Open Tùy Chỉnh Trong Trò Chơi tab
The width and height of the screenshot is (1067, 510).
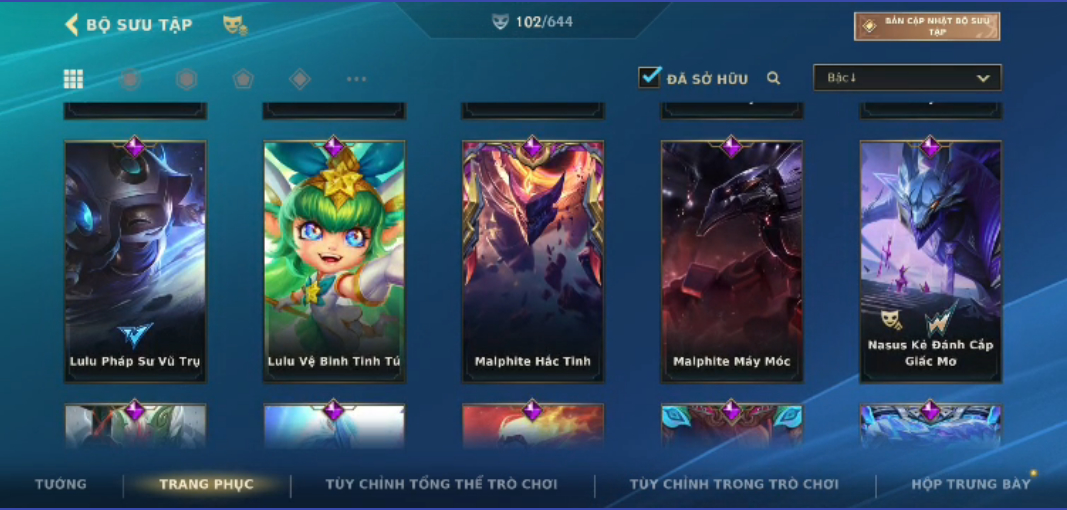734,484
